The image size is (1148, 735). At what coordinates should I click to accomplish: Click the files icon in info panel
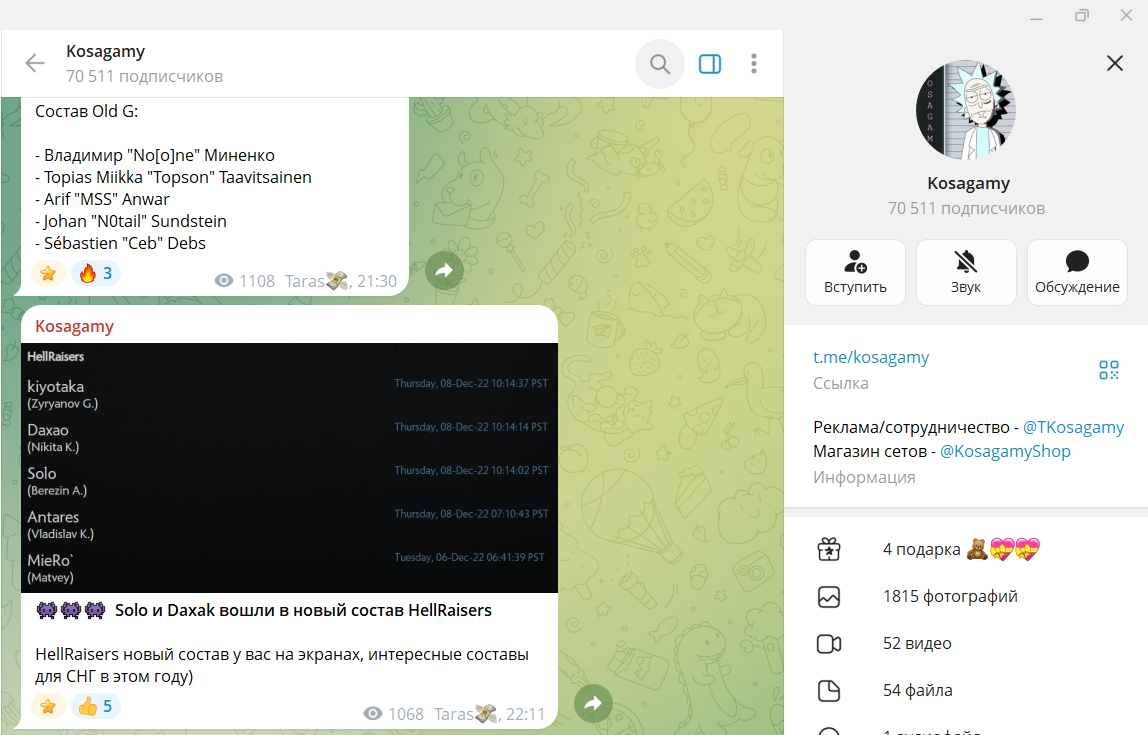click(829, 690)
